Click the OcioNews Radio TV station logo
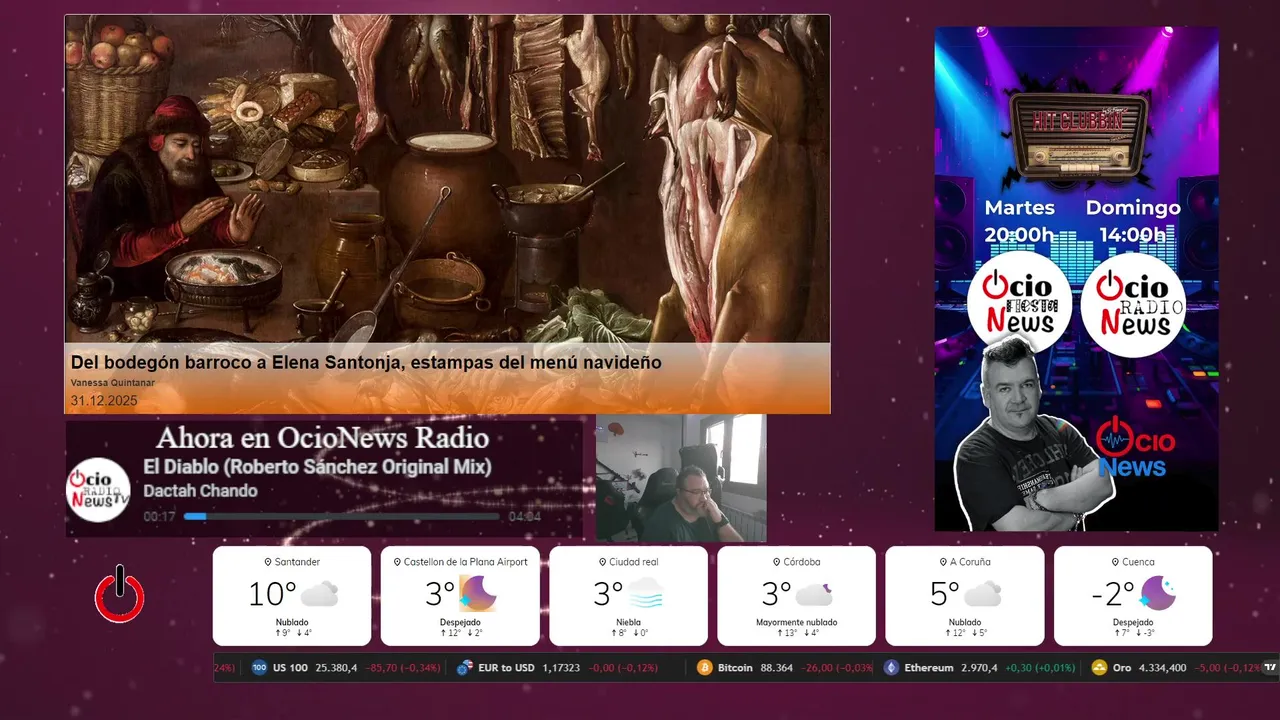1280x720 pixels. pyautogui.click(x=98, y=490)
